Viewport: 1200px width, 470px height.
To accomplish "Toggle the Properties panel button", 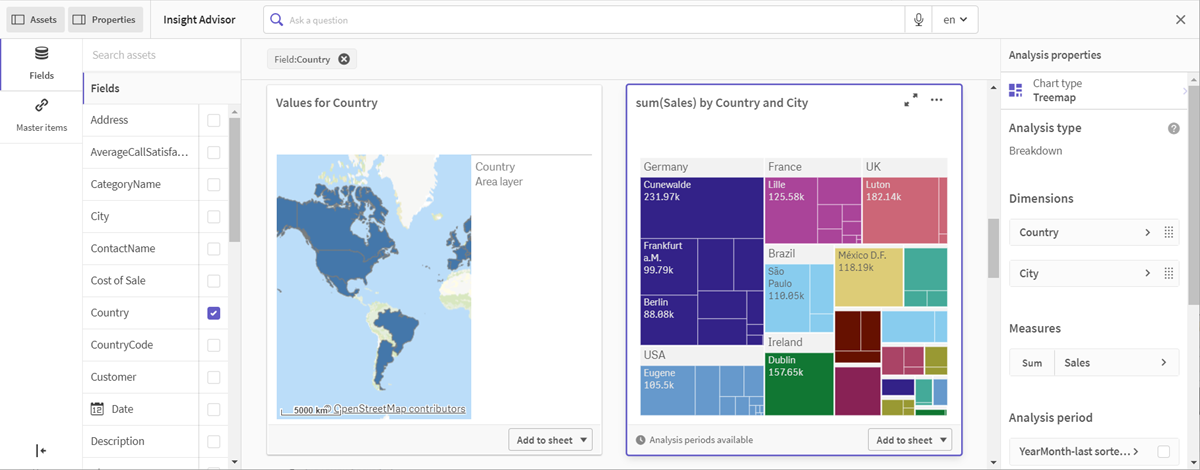I will pyautogui.click(x=105, y=20).
